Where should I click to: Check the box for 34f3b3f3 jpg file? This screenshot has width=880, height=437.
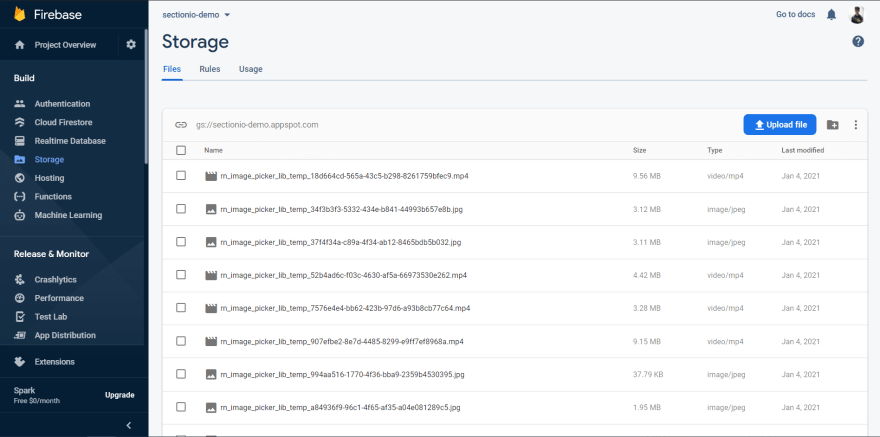181,209
